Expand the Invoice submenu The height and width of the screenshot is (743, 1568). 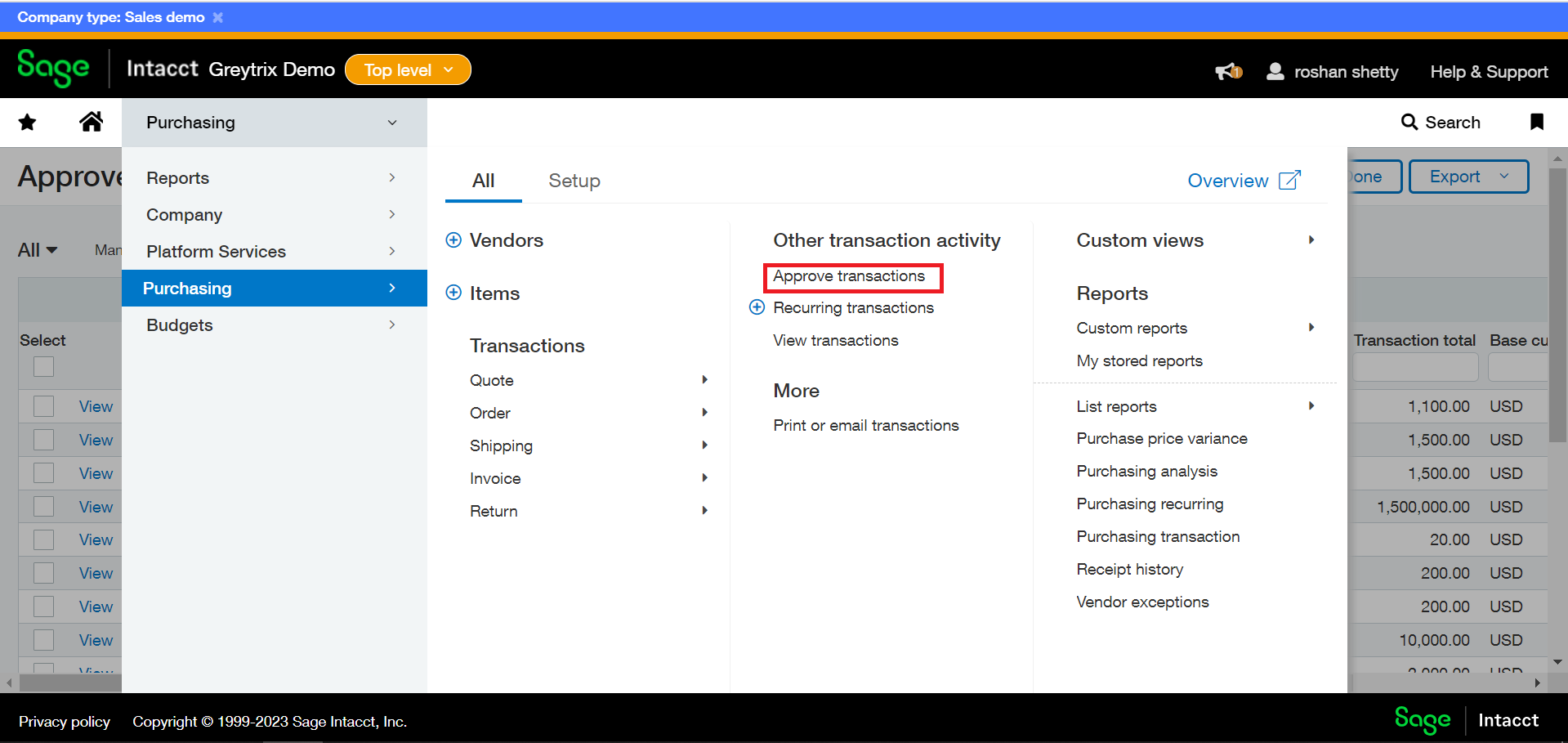point(704,478)
